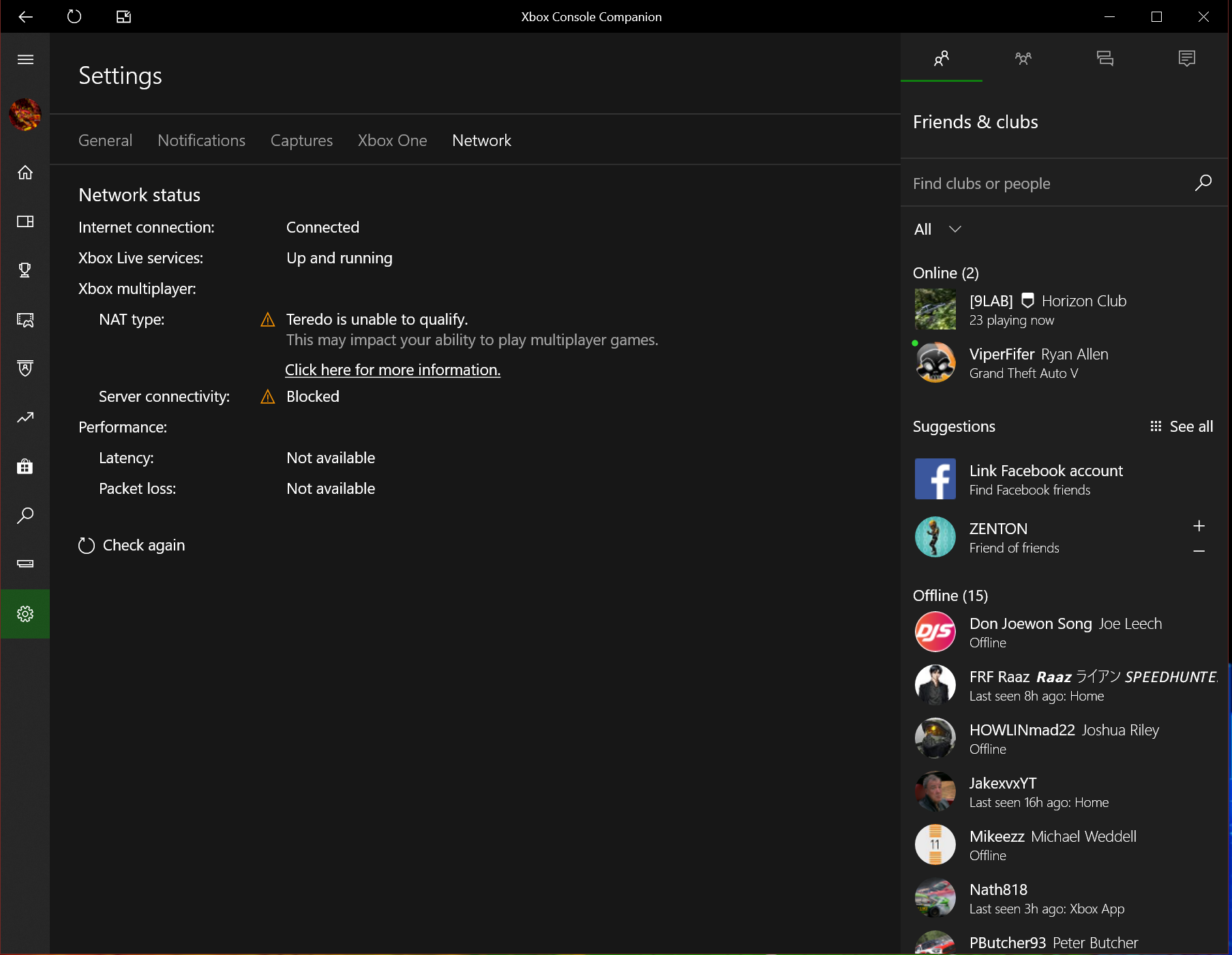1232x955 pixels.
Task: Select the 'Teredo is unable to qualify.' text
Action: point(377,320)
